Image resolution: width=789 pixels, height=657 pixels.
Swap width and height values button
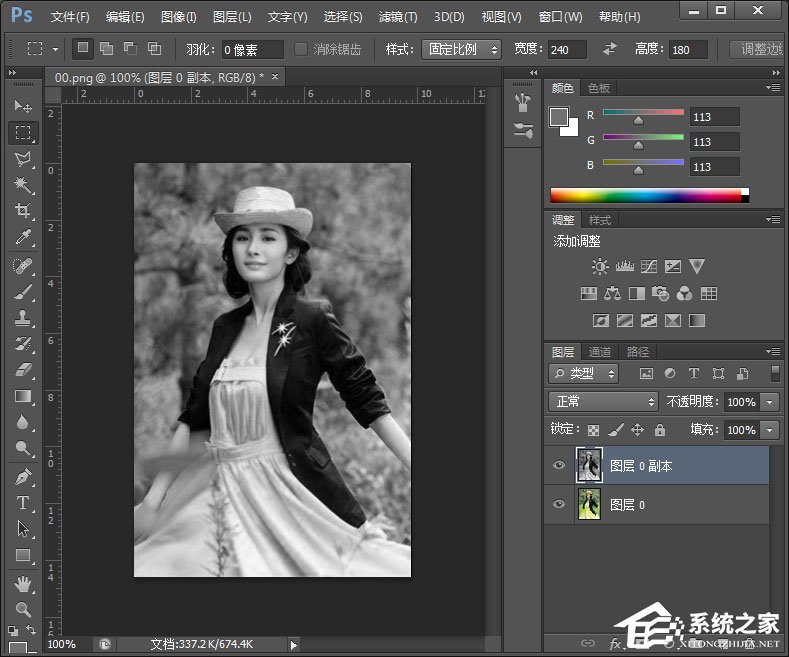(x=609, y=49)
